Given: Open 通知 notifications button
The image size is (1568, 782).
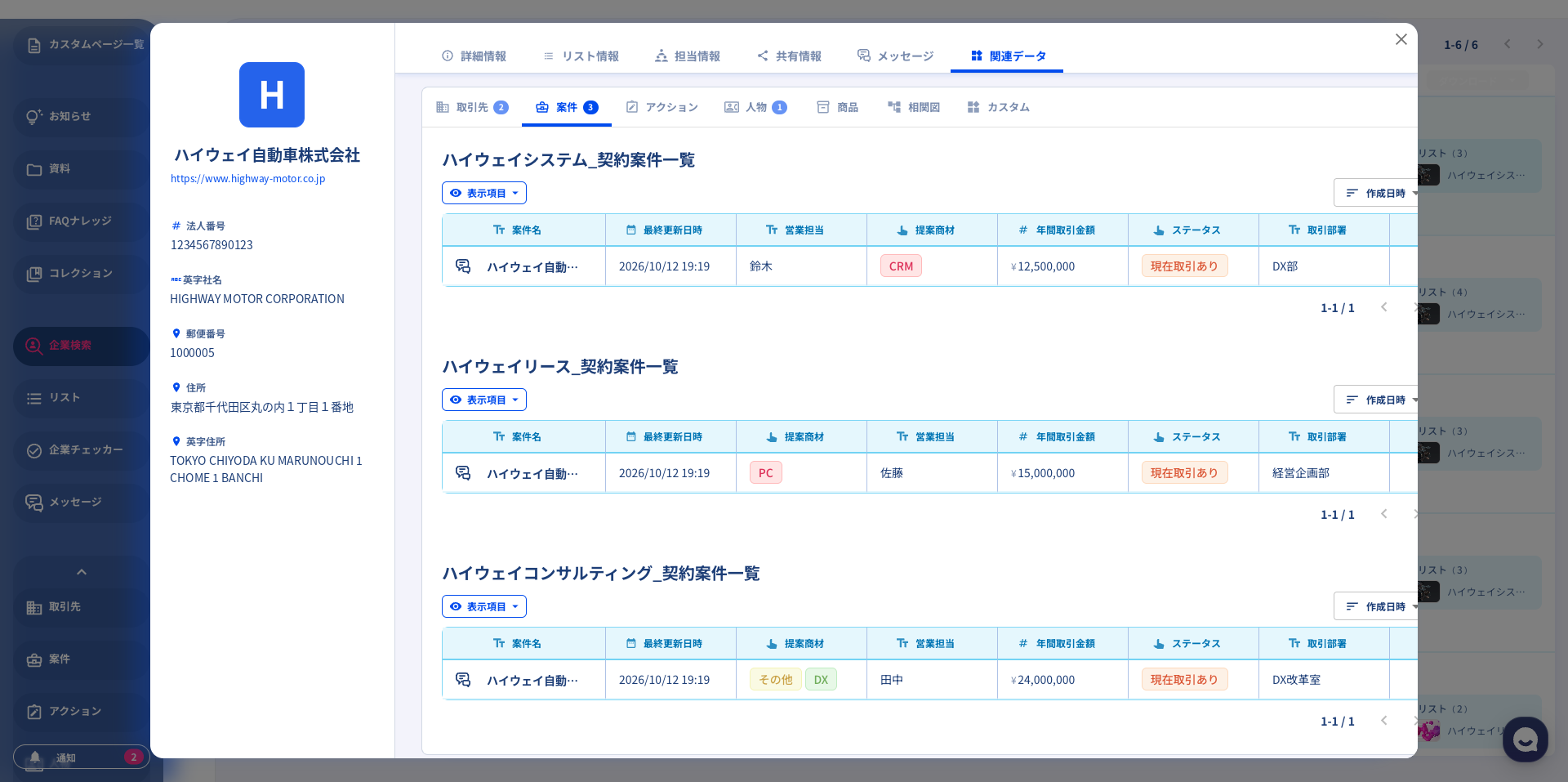Looking at the screenshot, I should [81, 757].
